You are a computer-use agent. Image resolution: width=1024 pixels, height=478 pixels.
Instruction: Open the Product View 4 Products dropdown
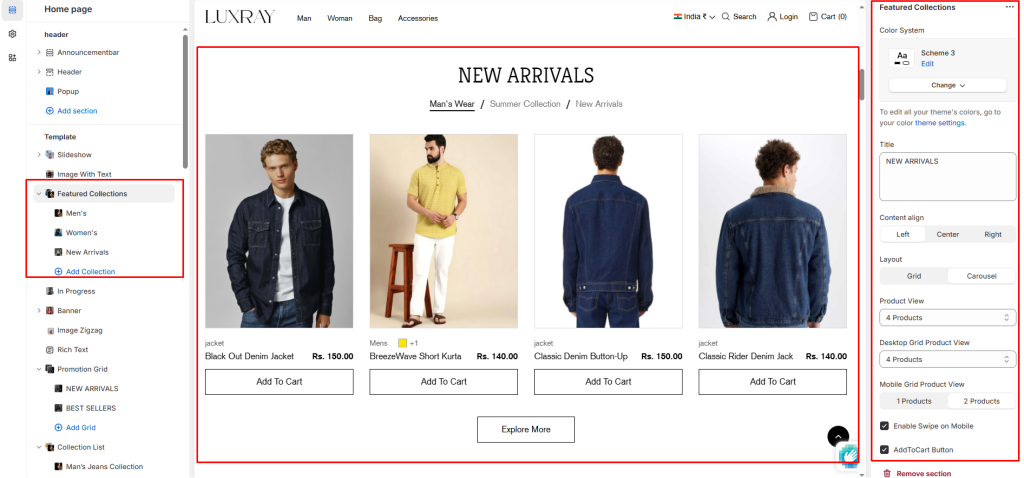[948, 317]
